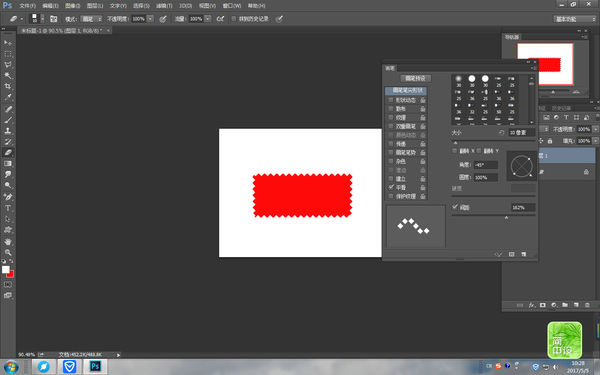
Task: Create a new layer group
Action: coord(565,305)
